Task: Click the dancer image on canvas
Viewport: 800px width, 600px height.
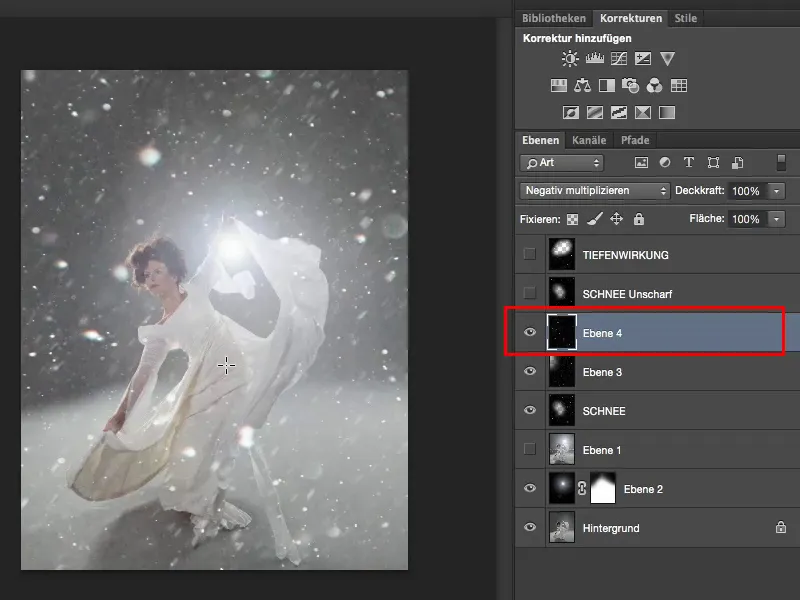Action: click(x=214, y=320)
